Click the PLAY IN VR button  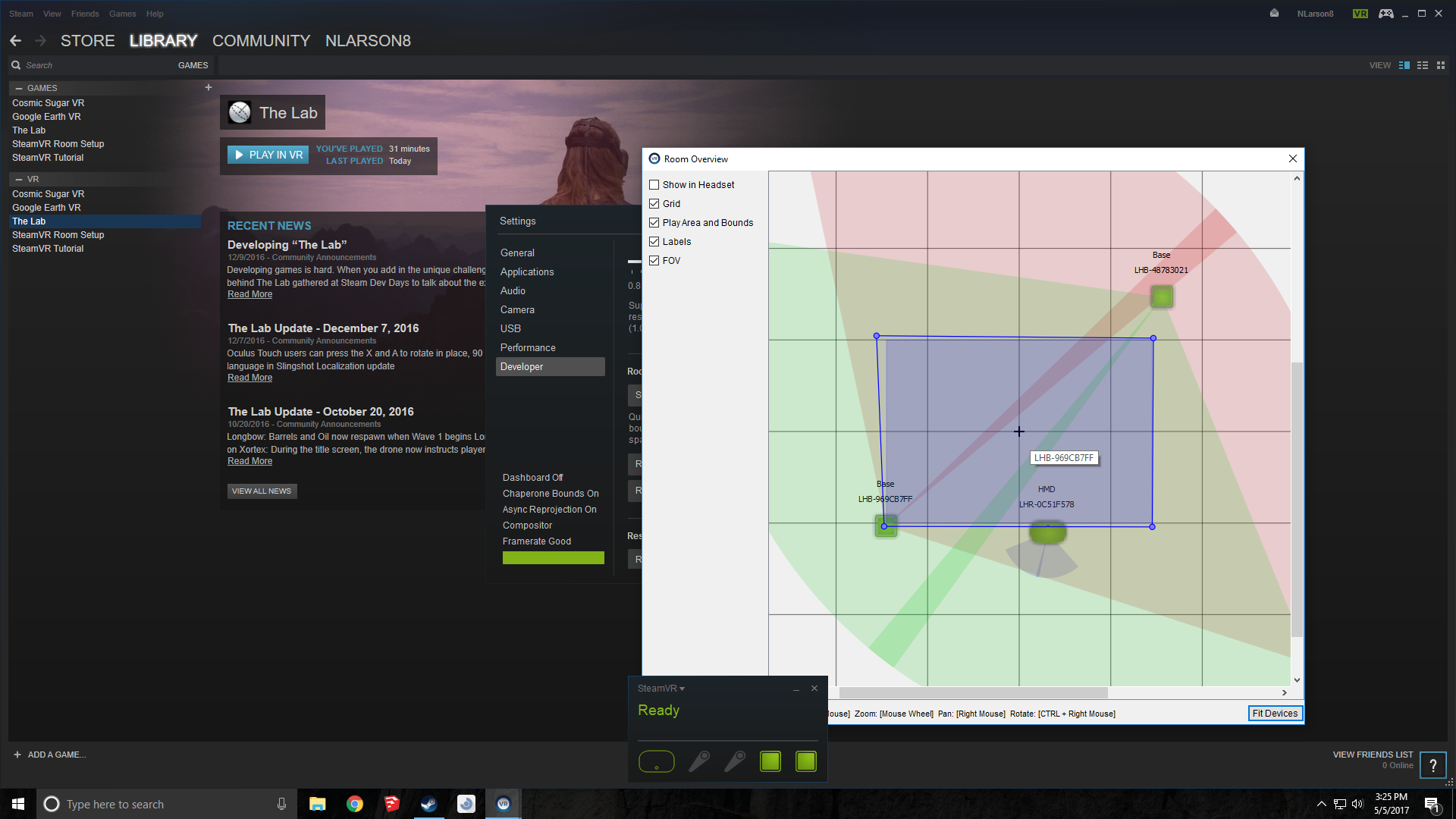point(268,155)
